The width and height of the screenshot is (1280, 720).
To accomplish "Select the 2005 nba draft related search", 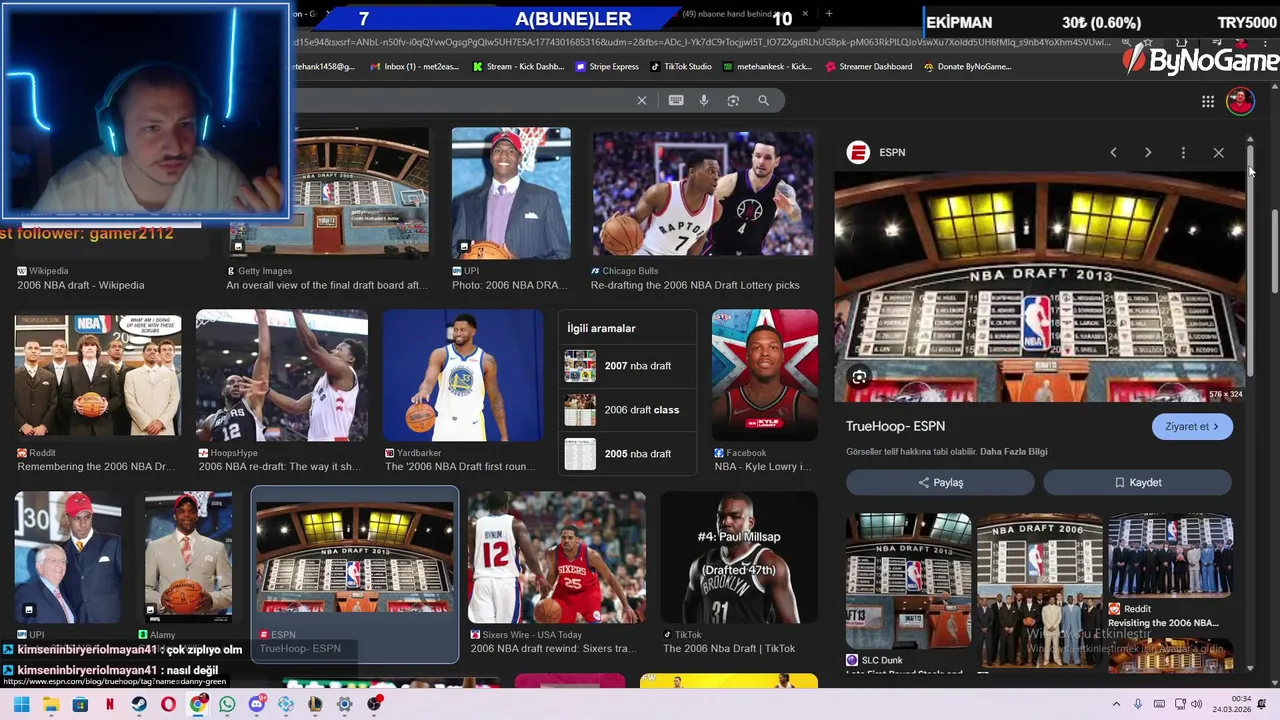I will [628, 454].
